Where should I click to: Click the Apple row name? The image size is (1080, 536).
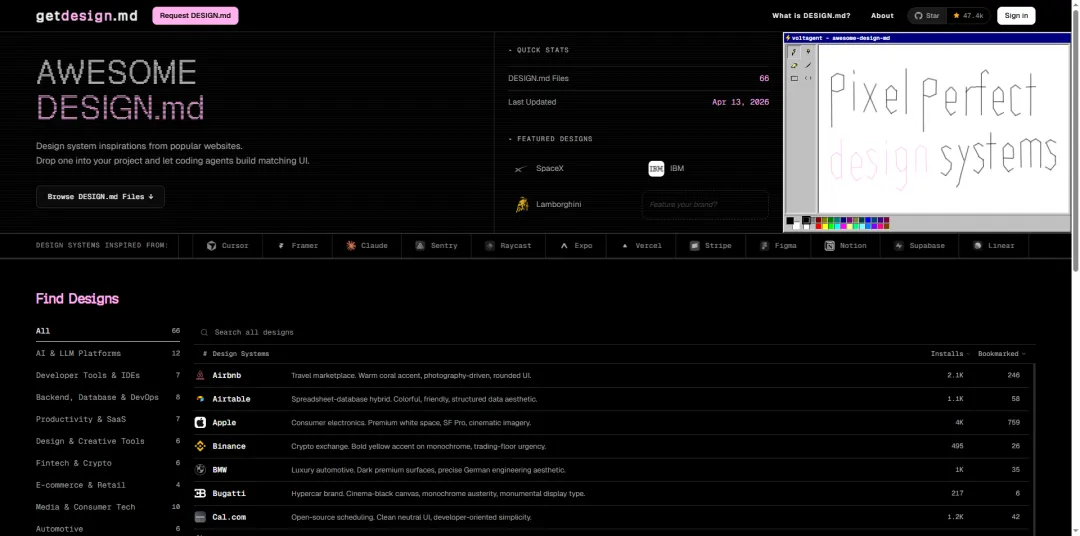tap(224, 422)
